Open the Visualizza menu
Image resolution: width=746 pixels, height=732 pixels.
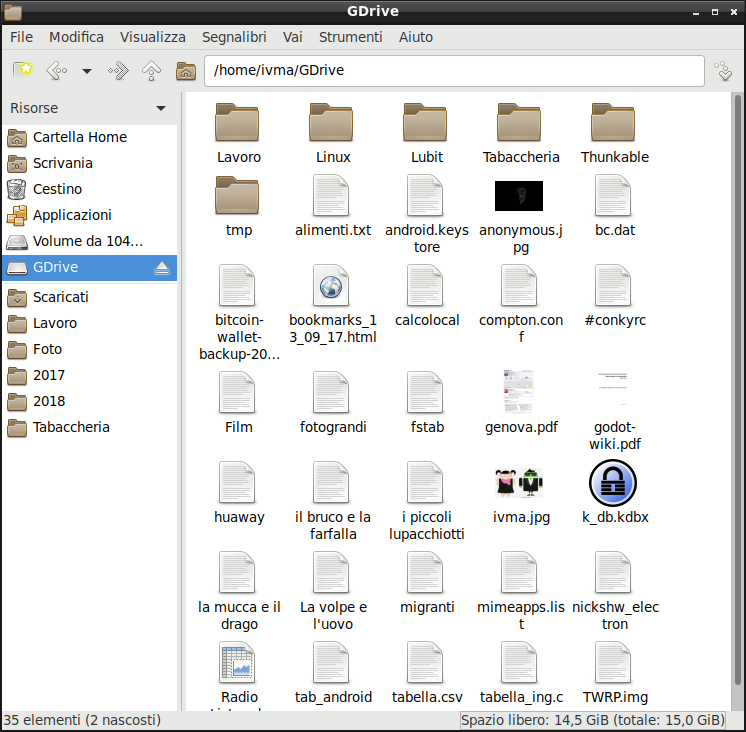point(153,37)
